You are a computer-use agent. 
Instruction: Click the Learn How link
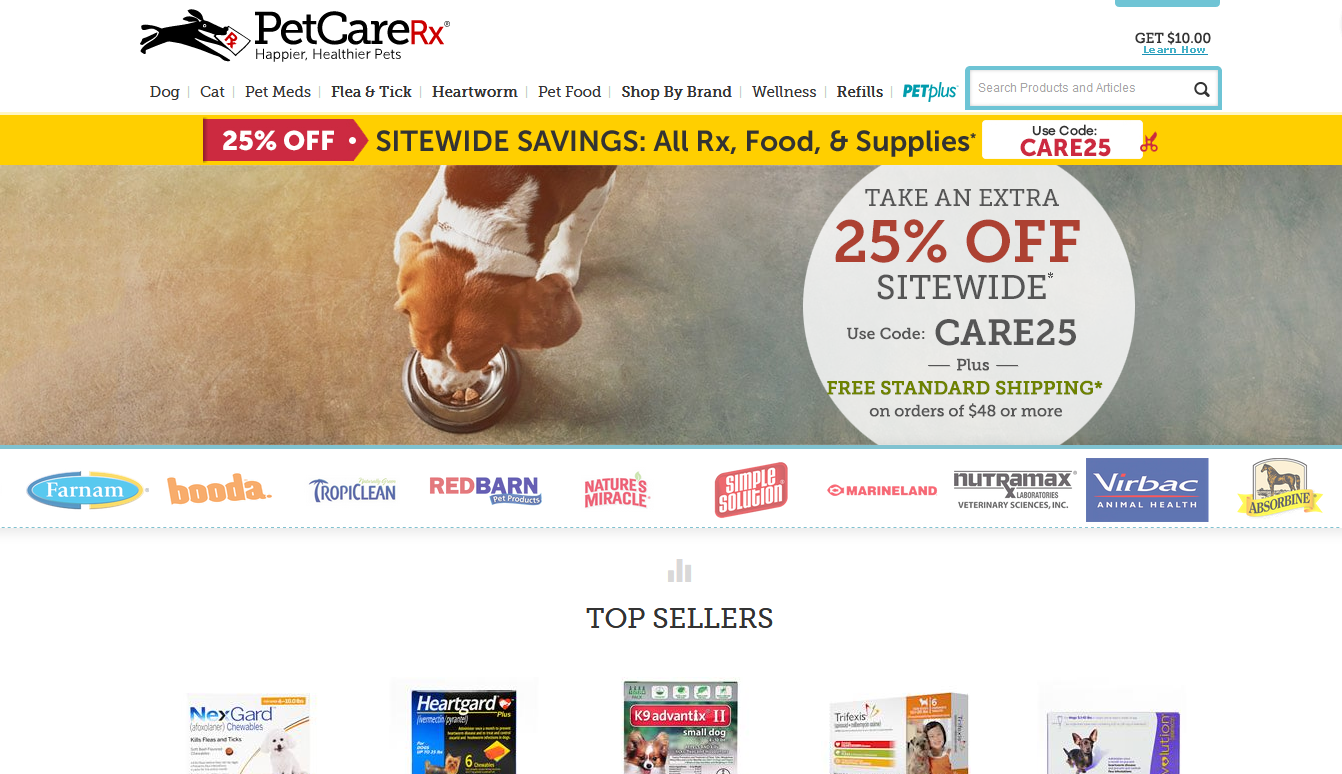1174,50
